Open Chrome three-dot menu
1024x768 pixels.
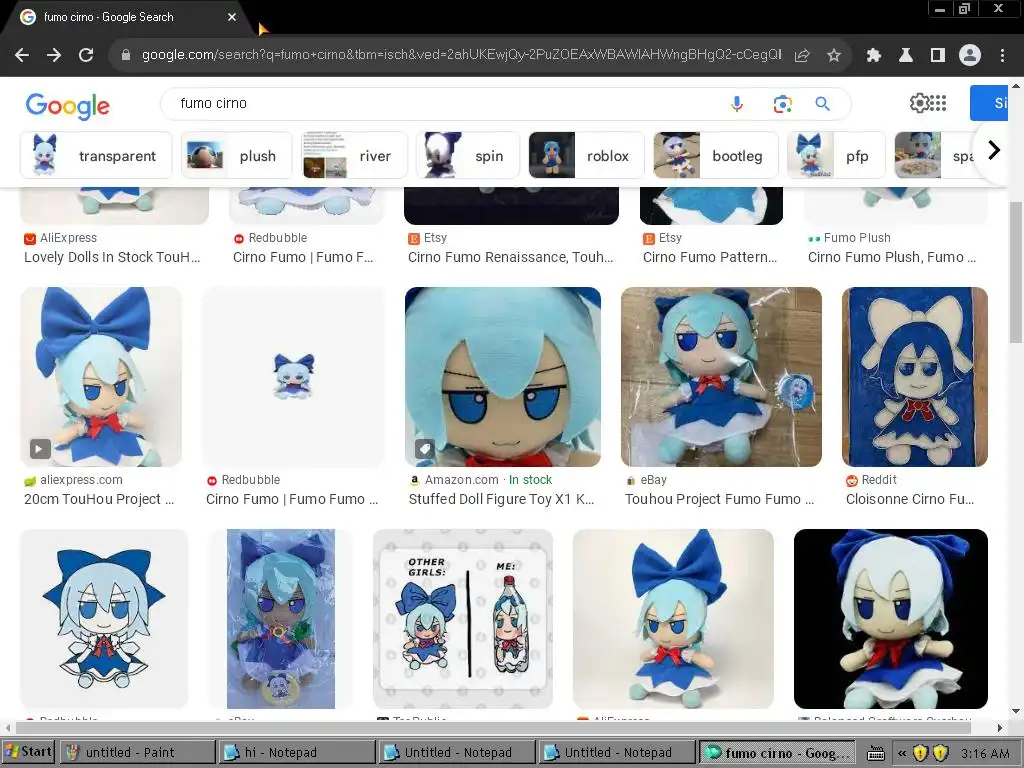tap(1002, 56)
